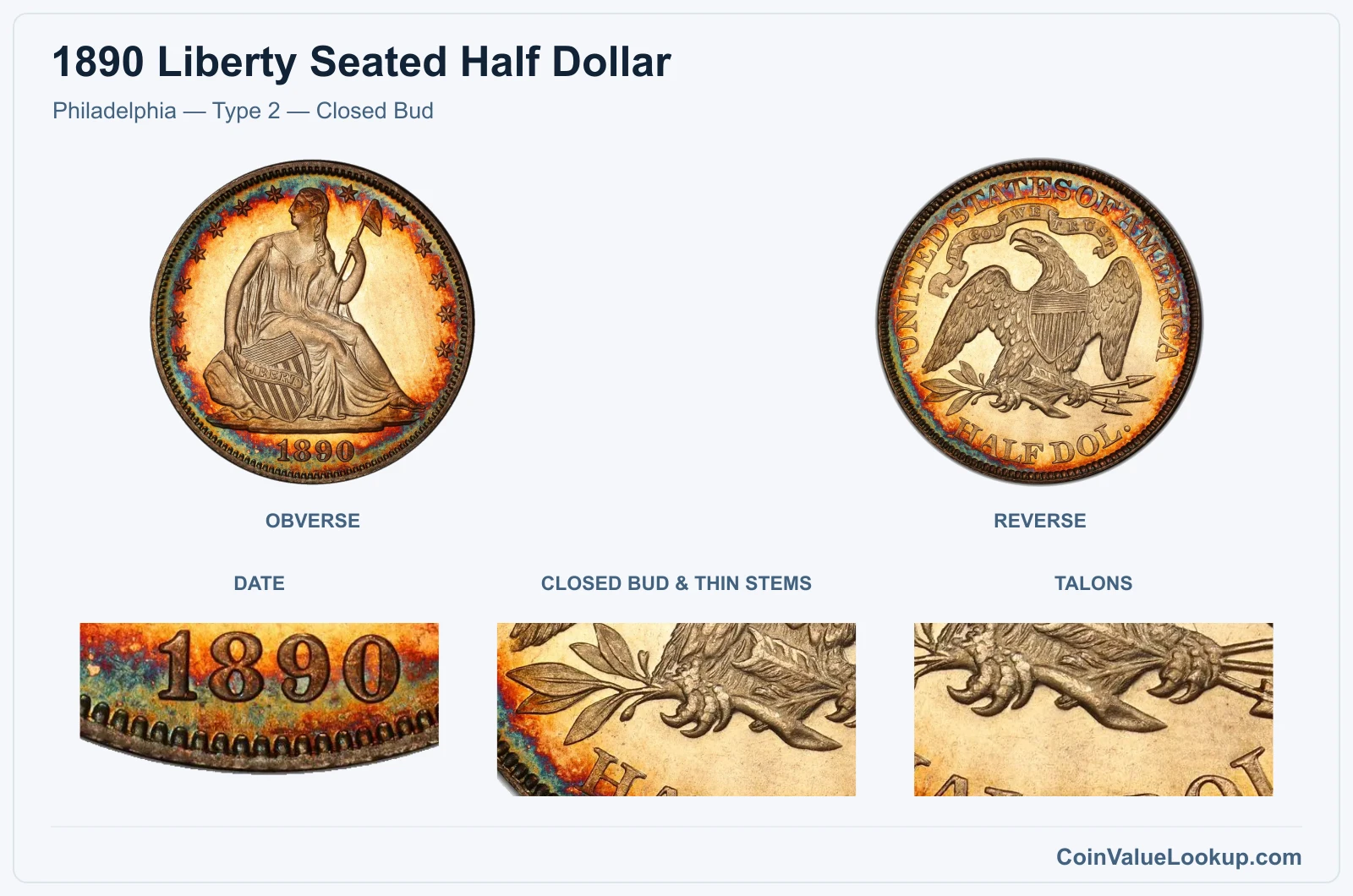The image size is (1353, 896).
Task: Click the CoinValueLookup.com link
Action: click(1179, 856)
